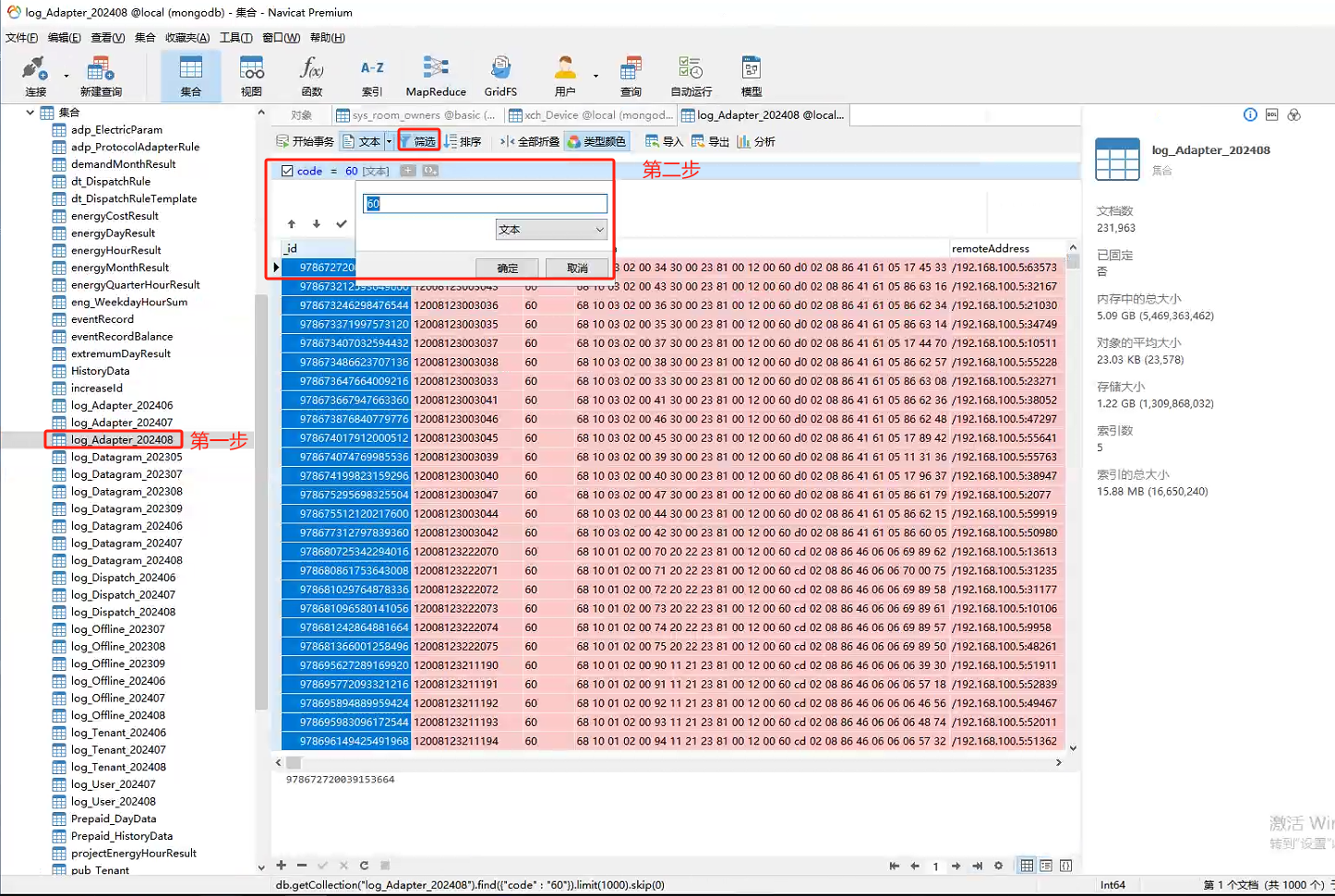Click the filter value input field
Screen dimensions: 1335x896
(x=486, y=204)
